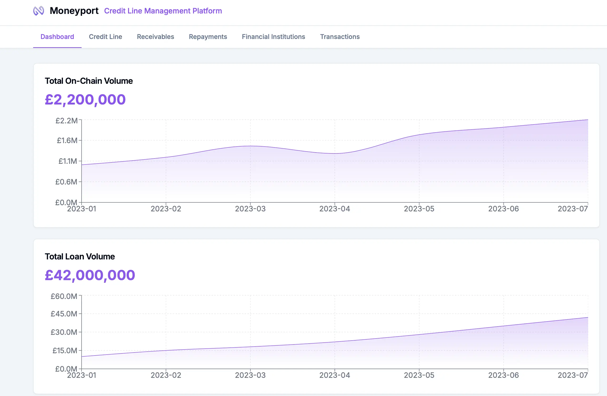Click the £42,000,000 loan volume figure
This screenshot has width=607, height=396.
pos(90,275)
